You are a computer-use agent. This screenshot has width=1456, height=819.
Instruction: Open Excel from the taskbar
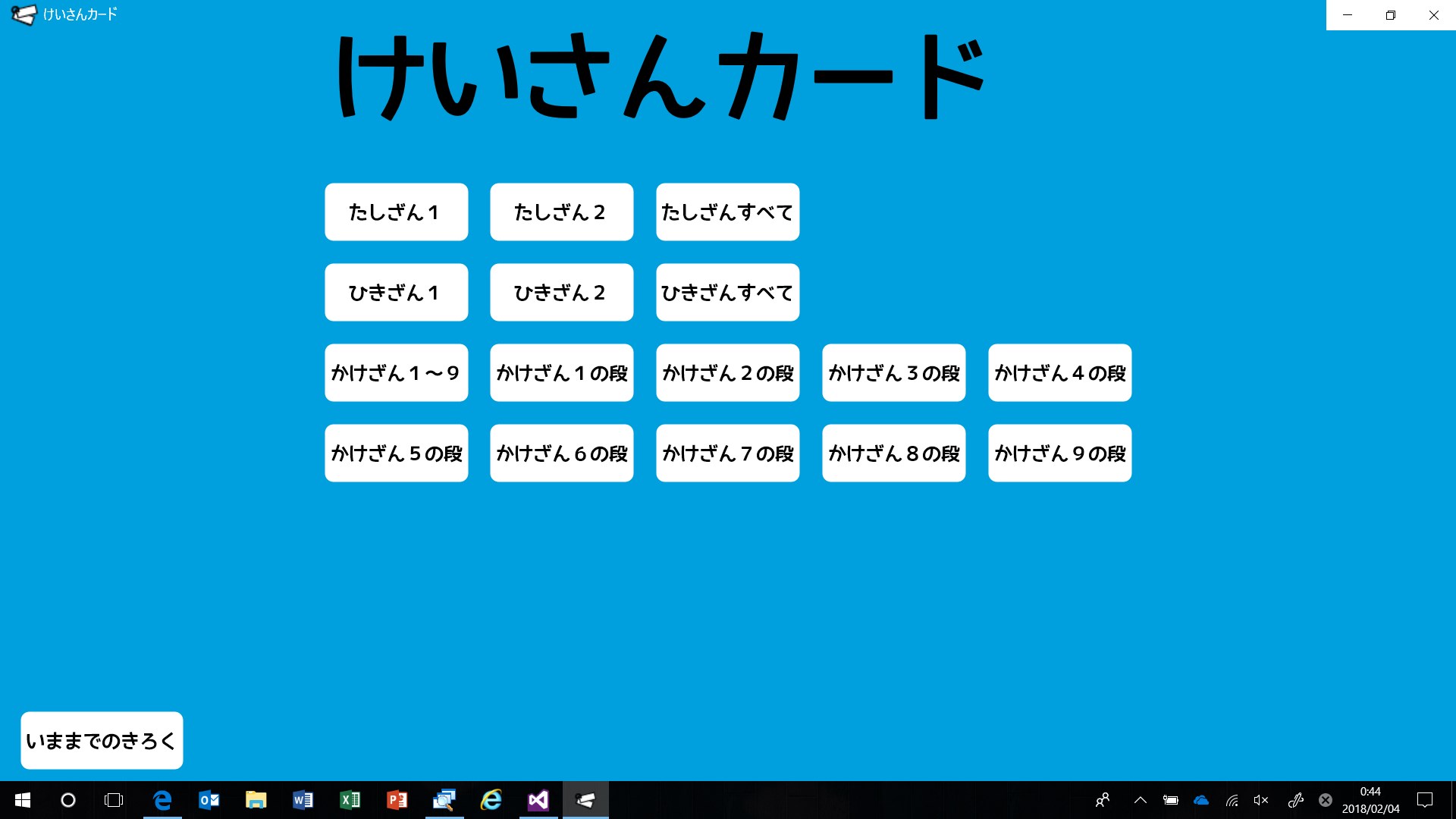click(x=350, y=800)
